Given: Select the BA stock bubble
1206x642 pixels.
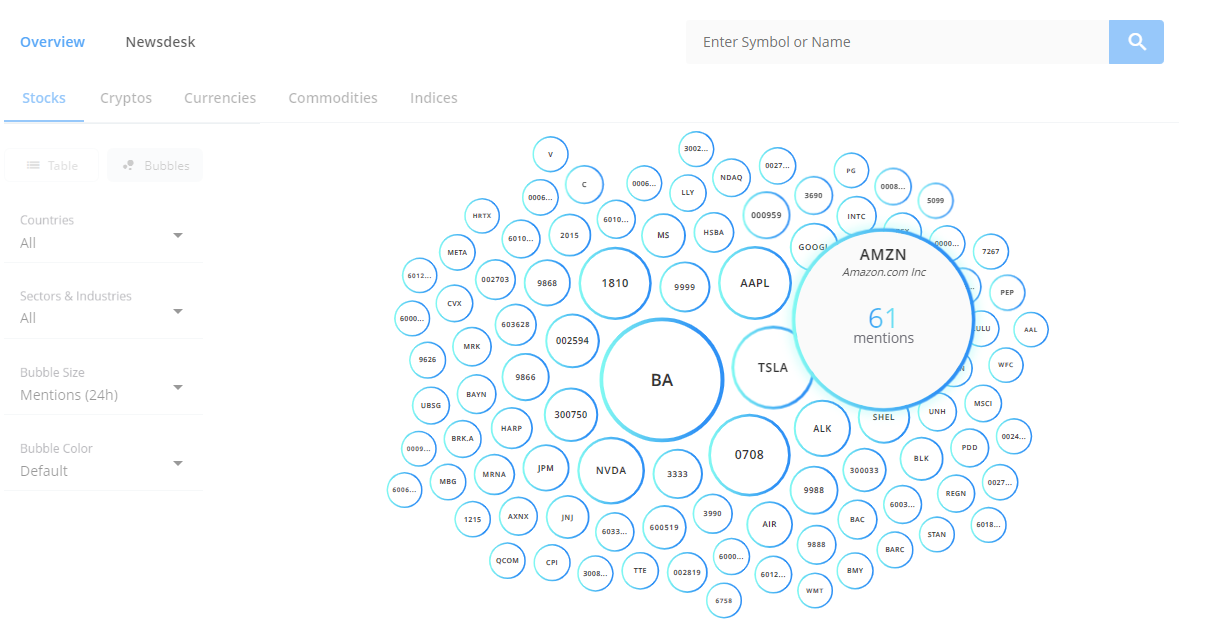Looking at the screenshot, I should click(x=661, y=380).
